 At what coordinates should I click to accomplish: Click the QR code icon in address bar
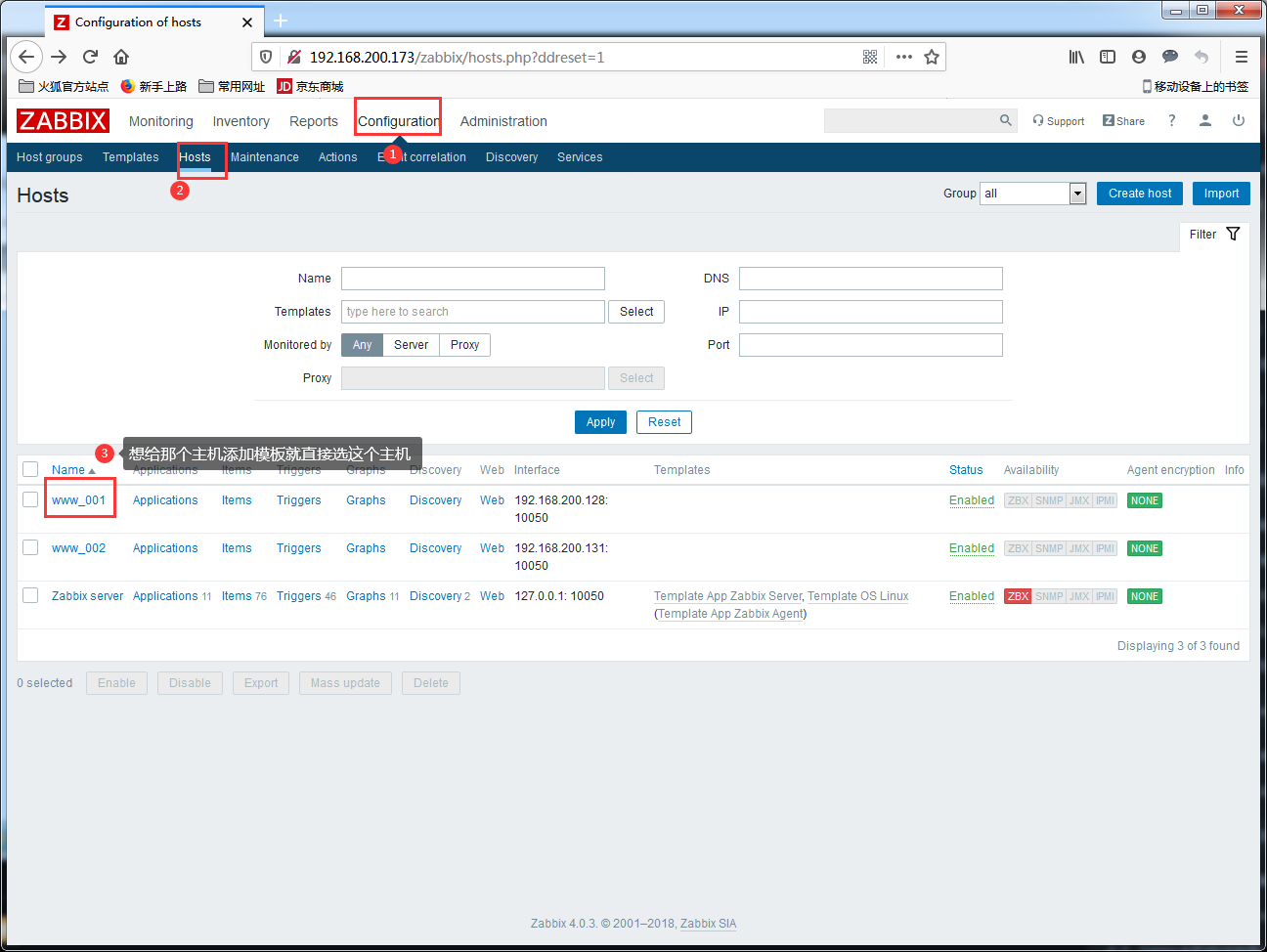point(870,57)
